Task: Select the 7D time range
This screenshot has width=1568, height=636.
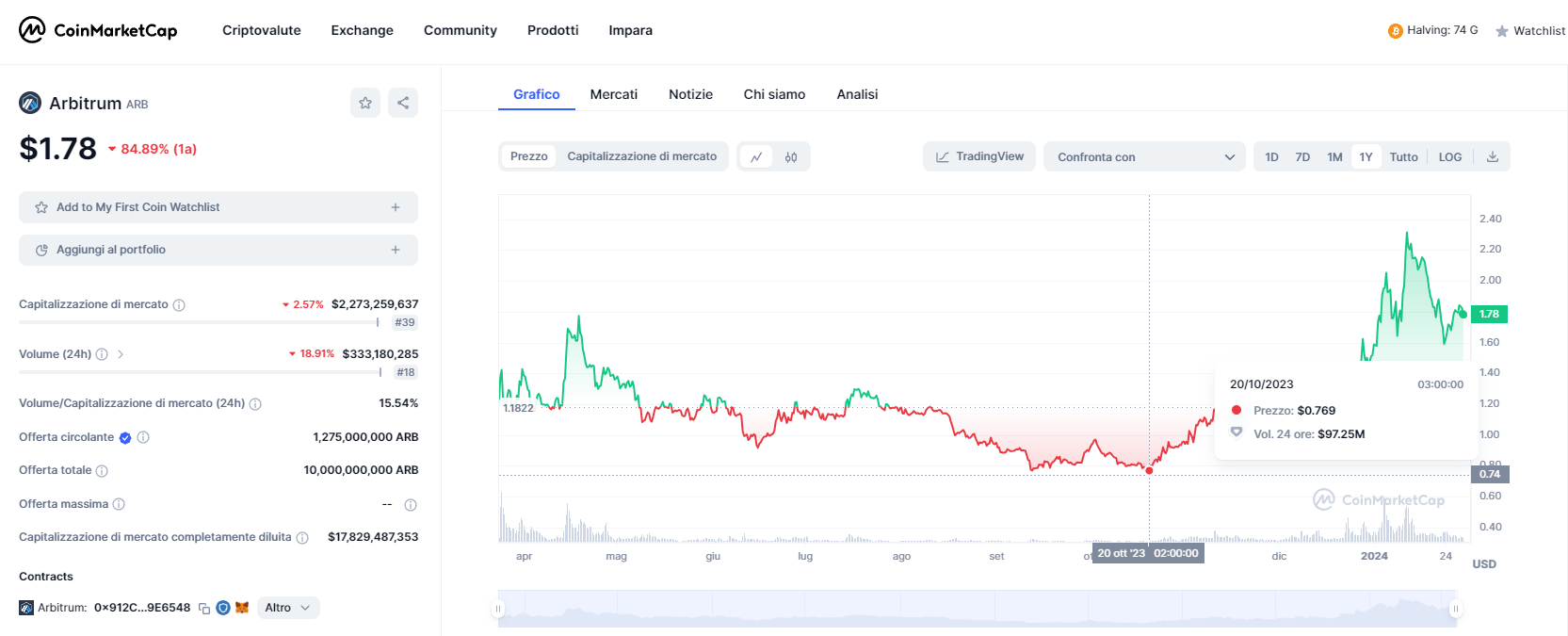Action: click(1302, 157)
